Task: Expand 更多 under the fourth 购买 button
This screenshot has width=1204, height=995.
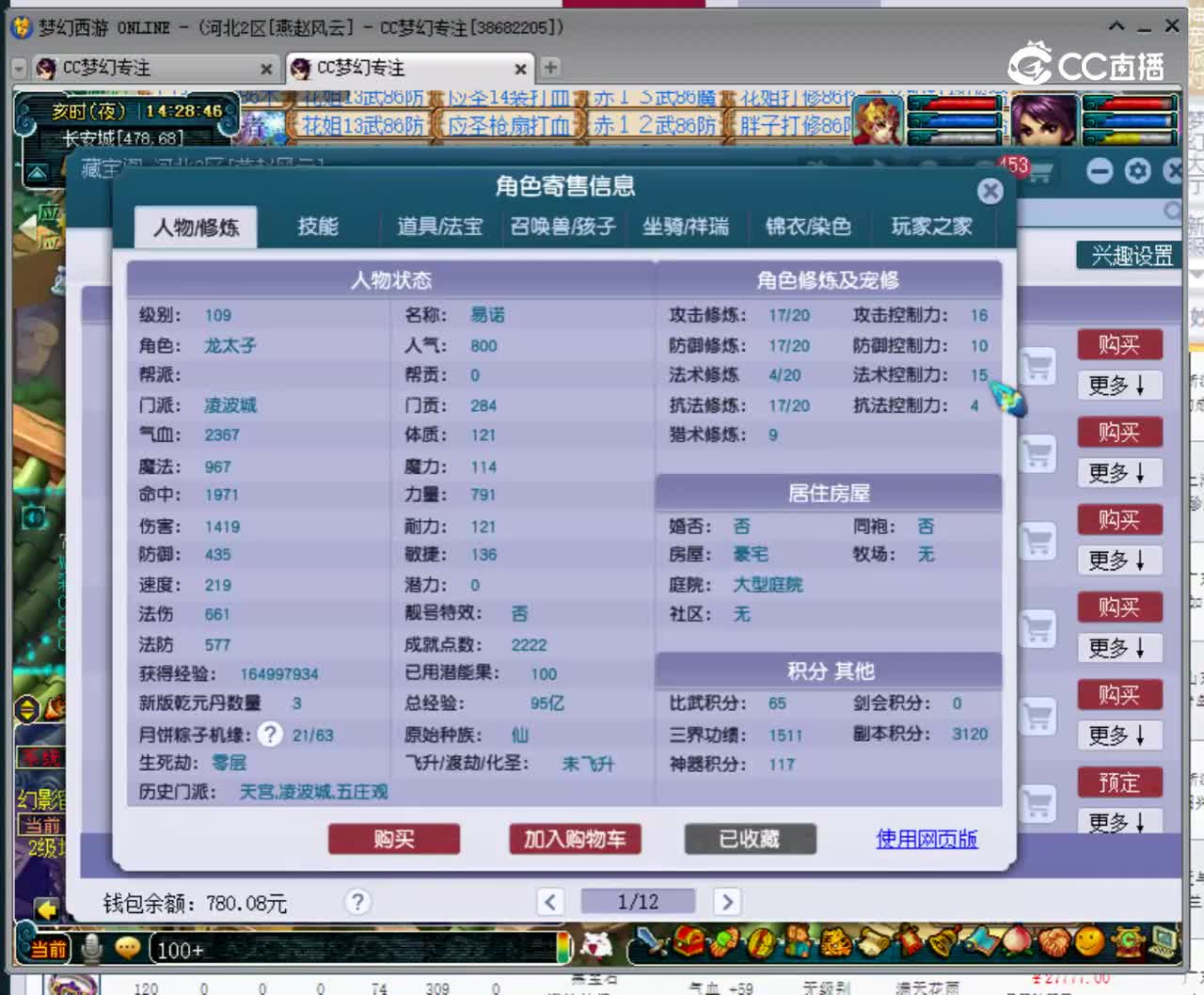Action: (x=1118, y=647)
